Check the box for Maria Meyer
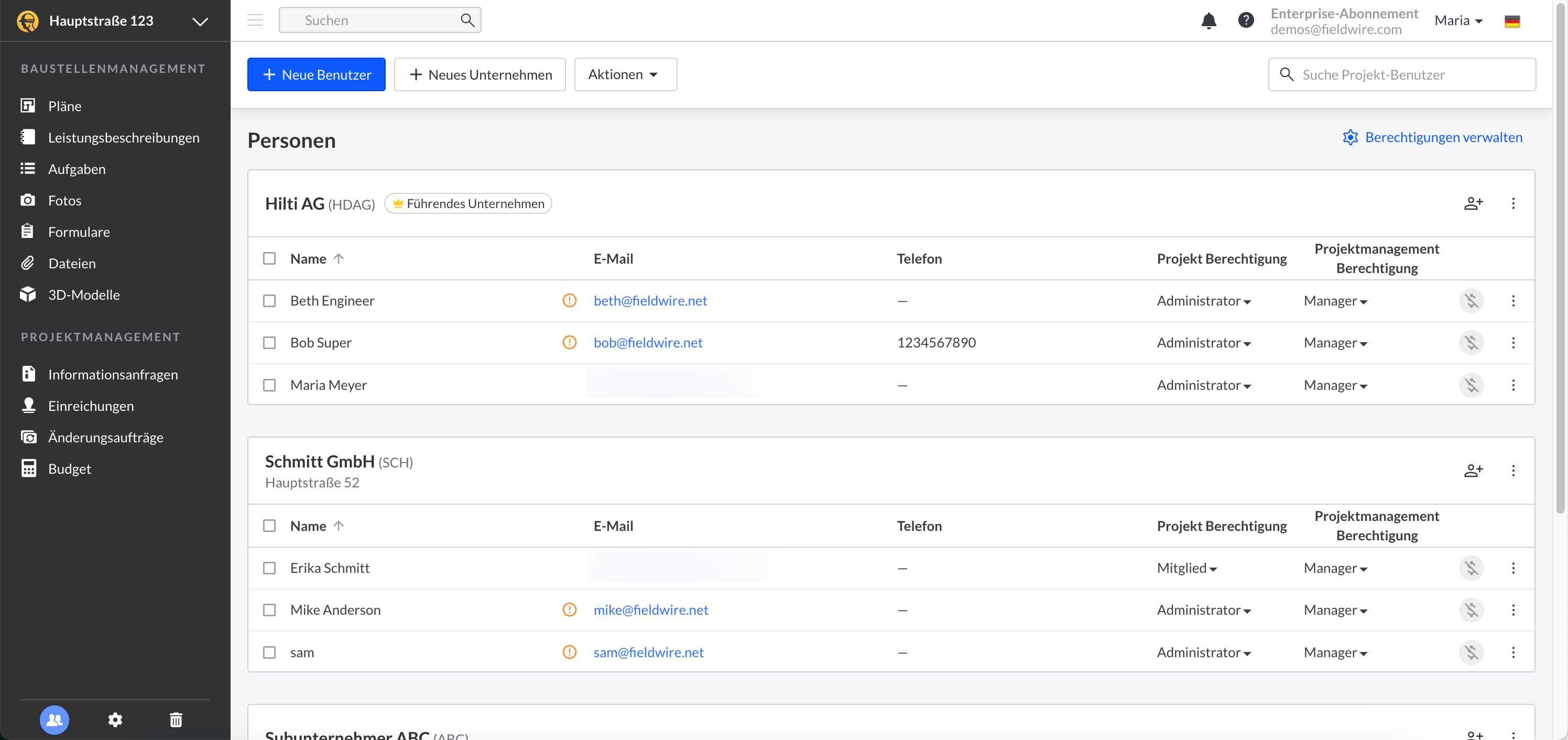1568x740 pixels. [x=269, y=385]
